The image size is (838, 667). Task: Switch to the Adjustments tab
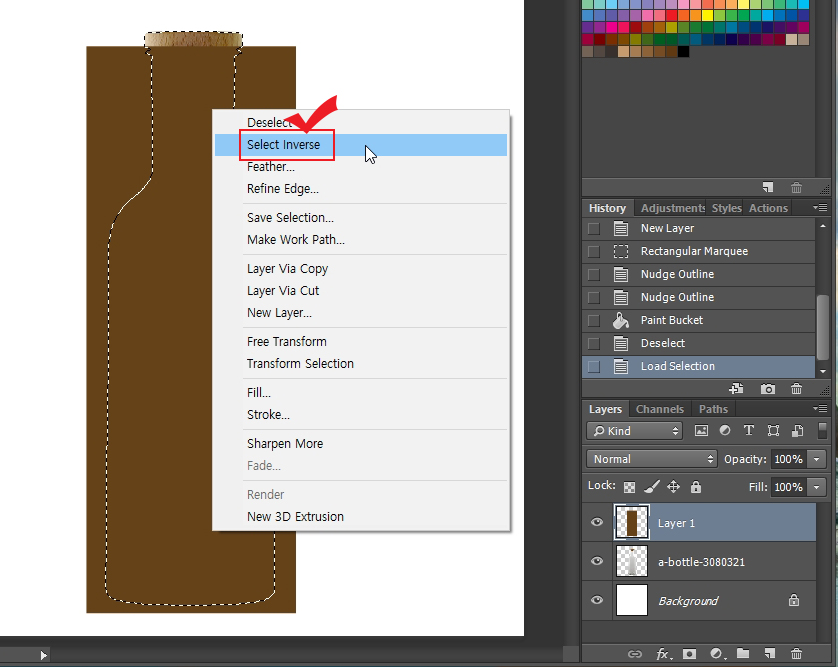pyautogui.click(x=673, y=208)
